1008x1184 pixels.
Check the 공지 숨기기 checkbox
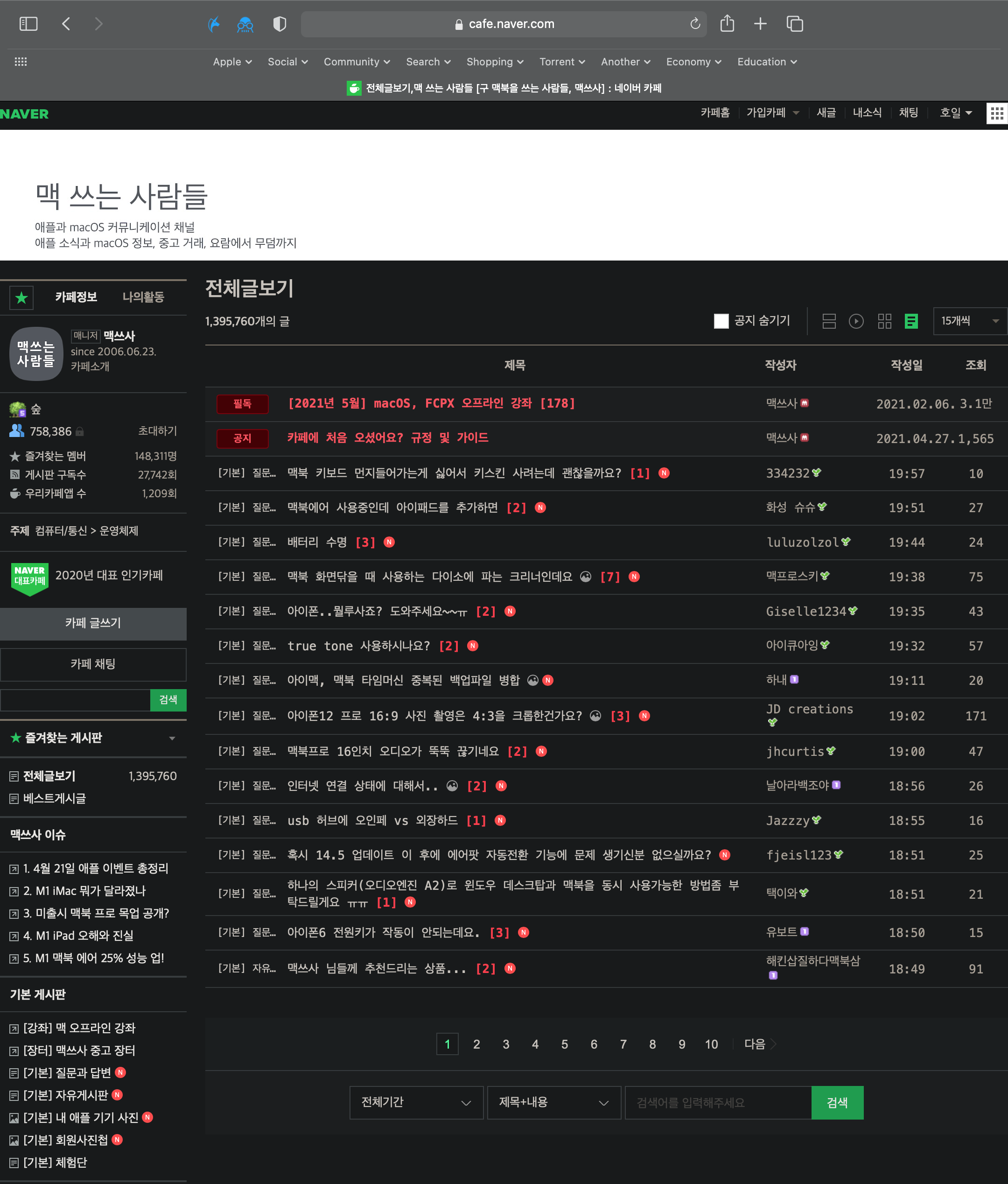click(721, 321)
